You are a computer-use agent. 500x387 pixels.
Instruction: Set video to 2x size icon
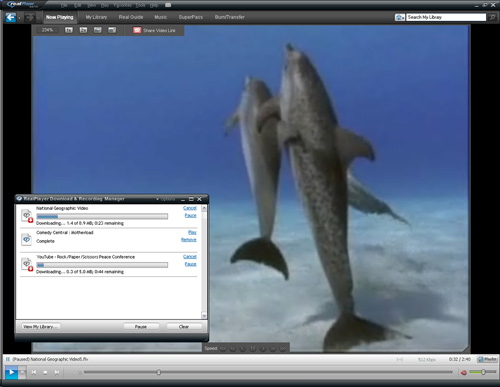(x=83, y=30)
